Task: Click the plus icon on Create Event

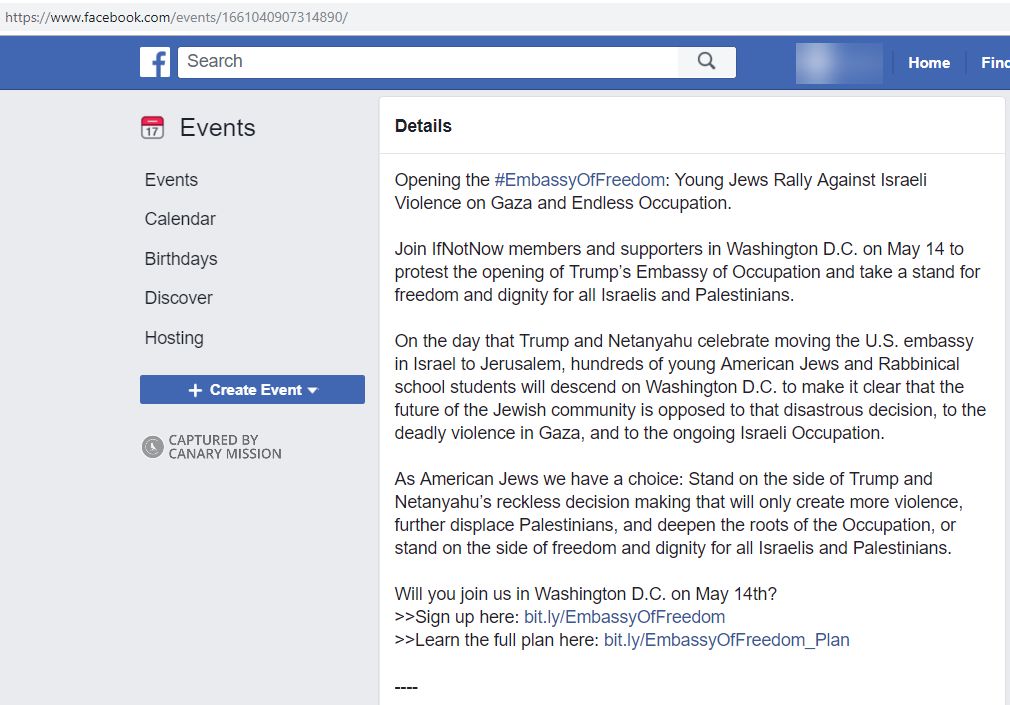Action: click(x=195, y=390)
